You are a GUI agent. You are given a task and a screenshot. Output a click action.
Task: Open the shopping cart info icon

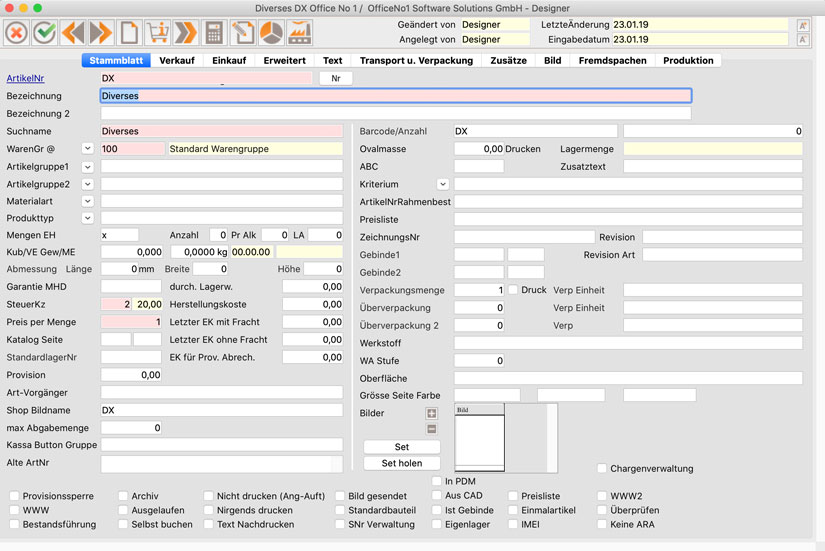pos(157,33)
